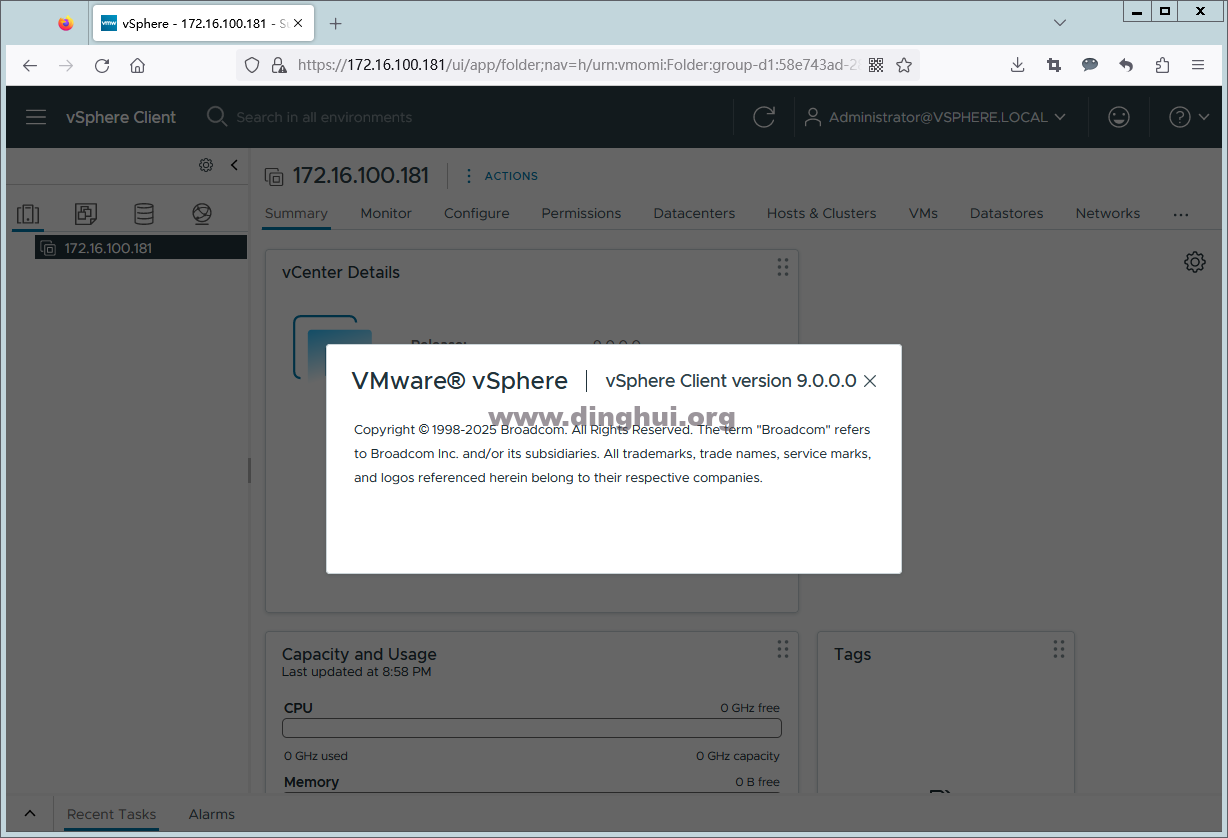Open the feedback smiley icon

[1119, 117]
